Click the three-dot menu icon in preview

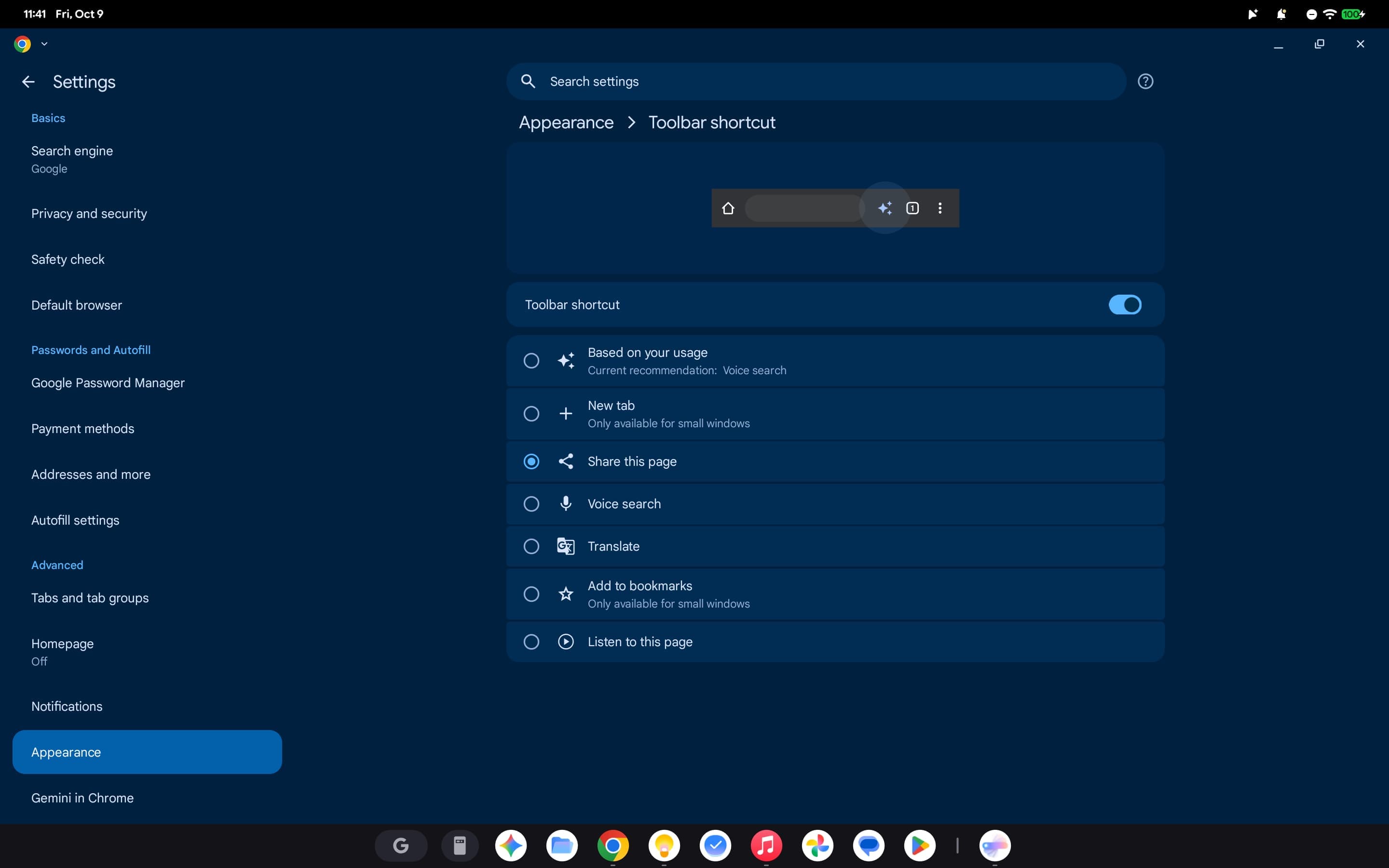tap(940, 208)
